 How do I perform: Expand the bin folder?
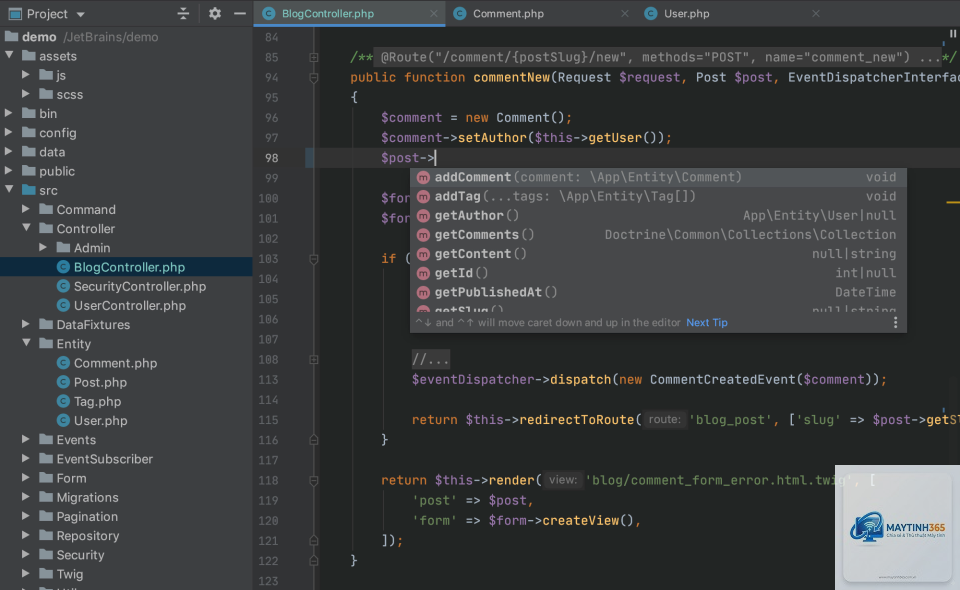[9, 113]
